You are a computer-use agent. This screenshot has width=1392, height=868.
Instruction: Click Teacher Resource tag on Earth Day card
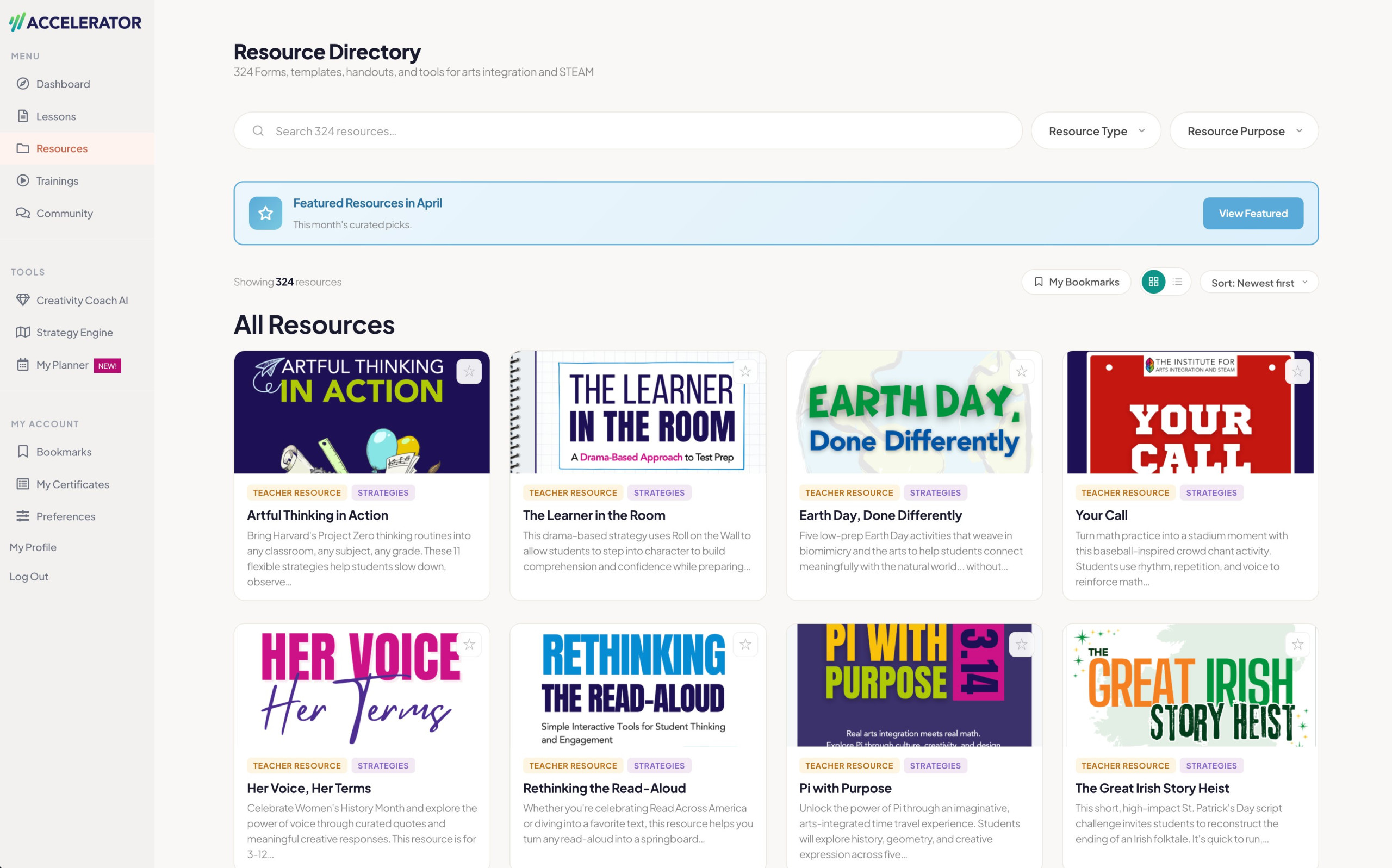(x=849, y=492)
